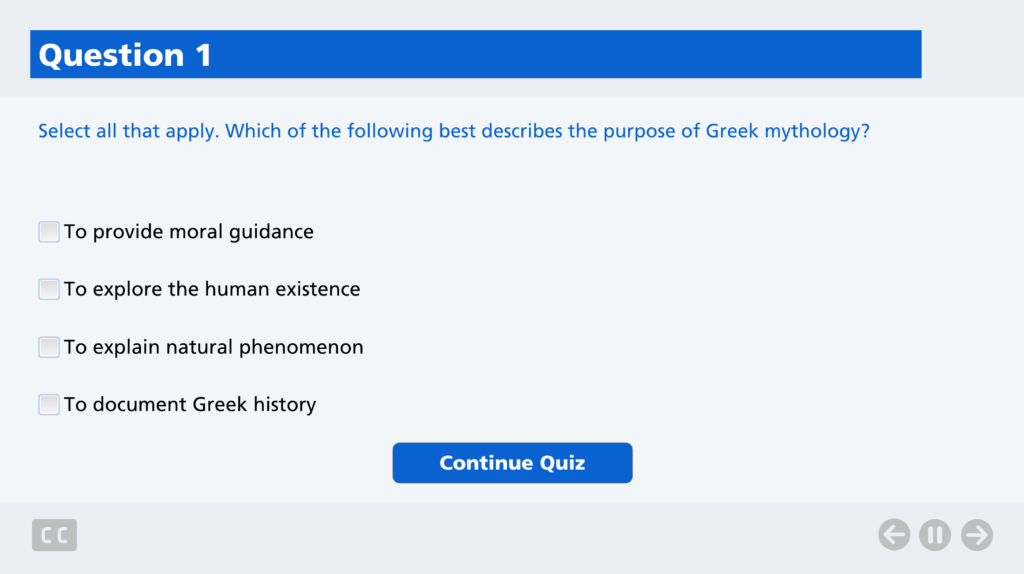Screen dimensions: 1024x574
Task: Click the 'Question 1' header title
Action: click(x=125, y=55)
